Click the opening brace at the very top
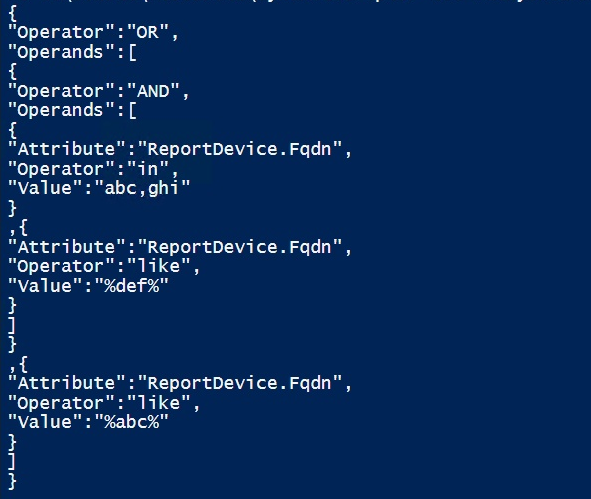Viewport: 591px width, 499px height. point(12,14)
